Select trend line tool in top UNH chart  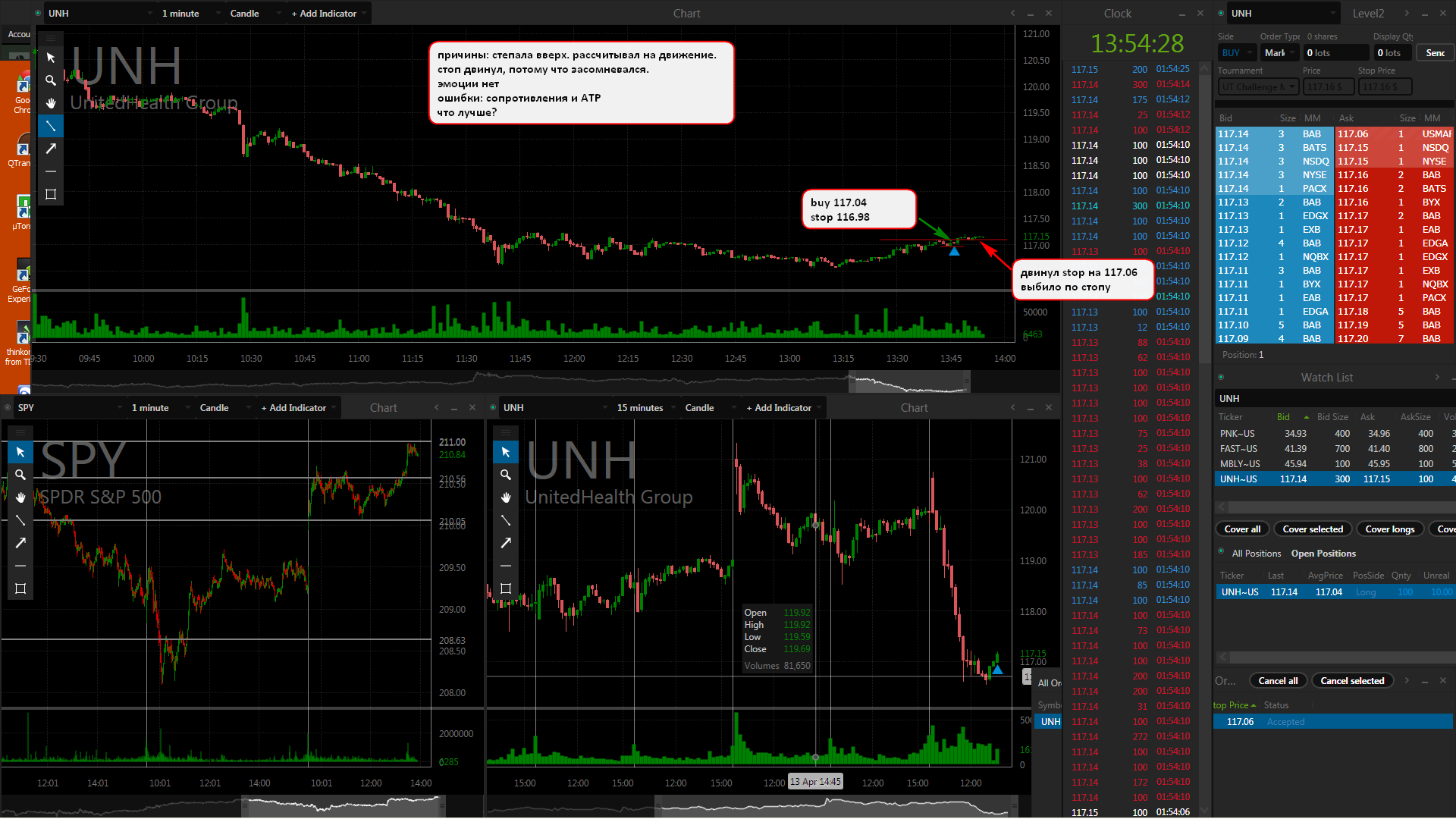tap(51, 126)
